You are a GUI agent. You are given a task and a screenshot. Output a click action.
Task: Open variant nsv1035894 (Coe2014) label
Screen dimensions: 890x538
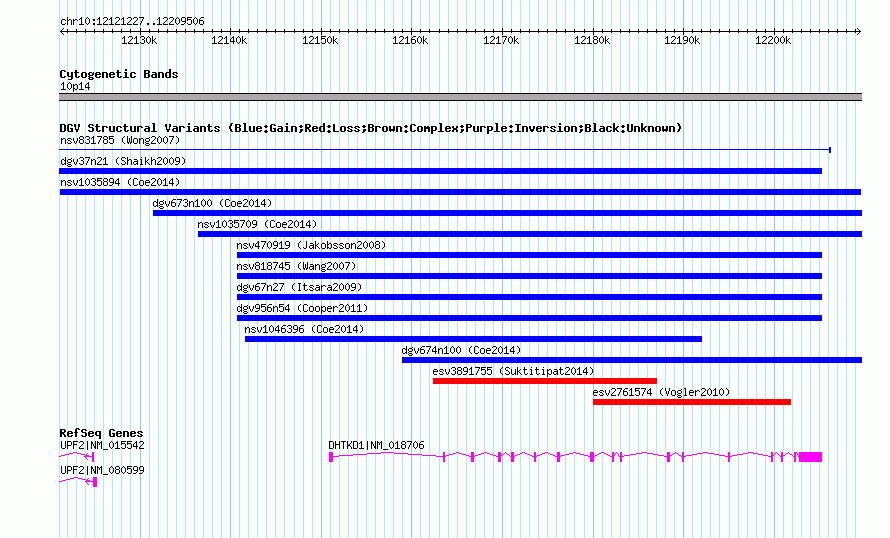click(120, 182)
